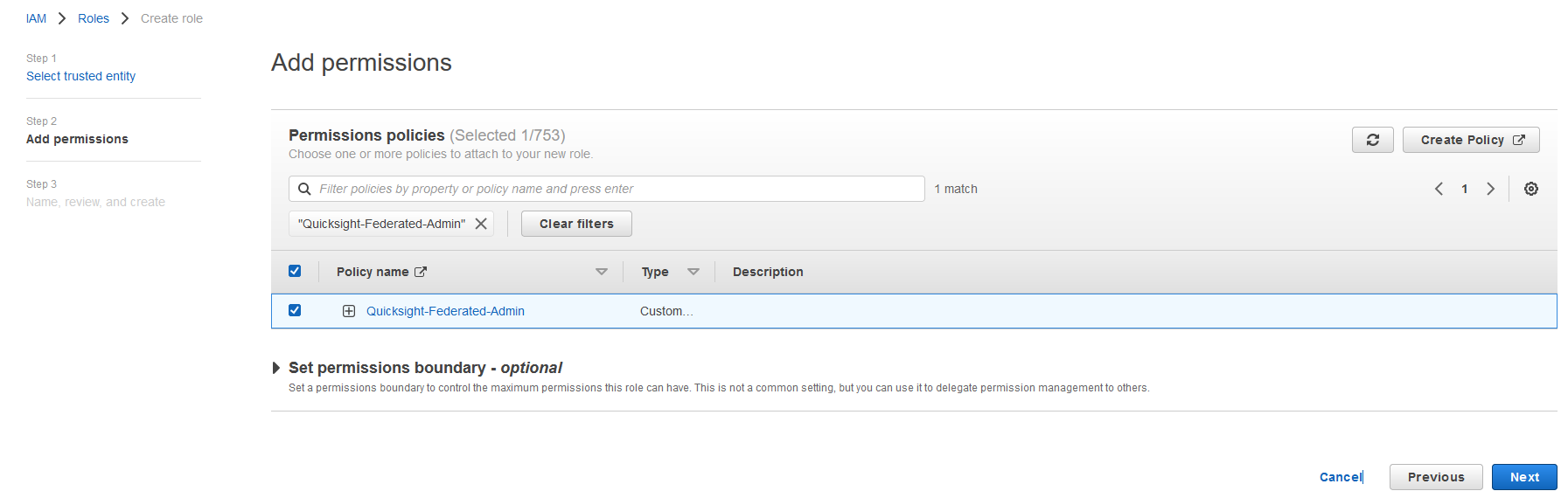Go to previous results page arrow
1568x498 pixels.
[x=1439, y=189]
